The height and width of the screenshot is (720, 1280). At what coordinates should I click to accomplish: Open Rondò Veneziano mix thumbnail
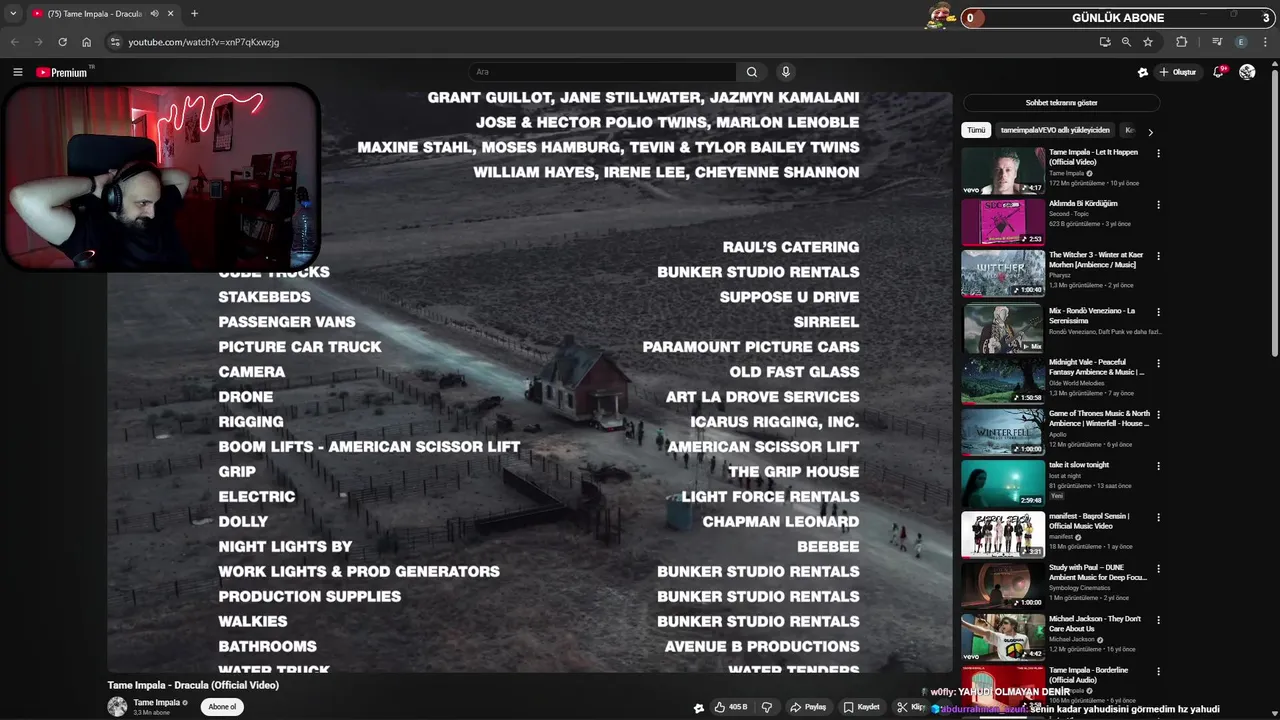click(x=1003, y=328)
